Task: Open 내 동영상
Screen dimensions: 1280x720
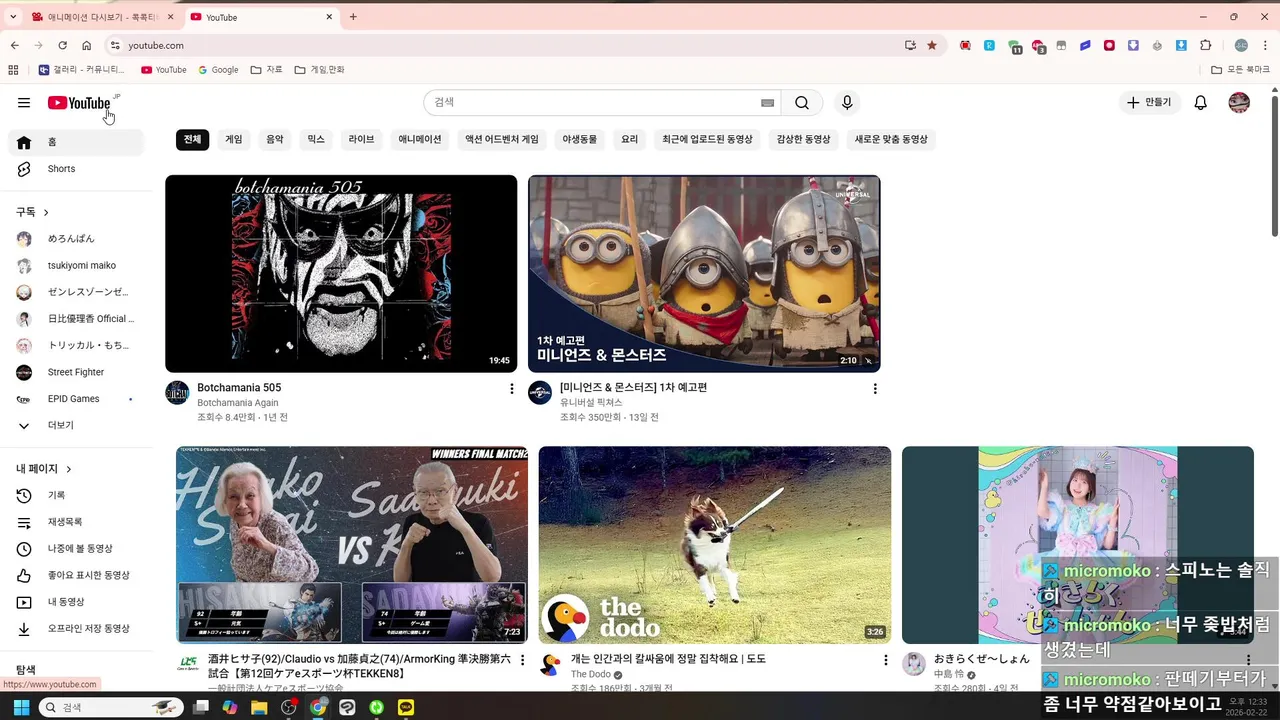Action: [x=76, y=602]
